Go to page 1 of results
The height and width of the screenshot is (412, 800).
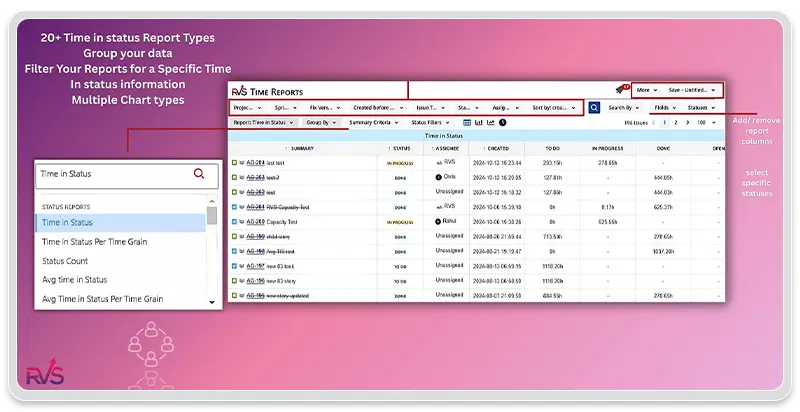(x=664, y=122)
